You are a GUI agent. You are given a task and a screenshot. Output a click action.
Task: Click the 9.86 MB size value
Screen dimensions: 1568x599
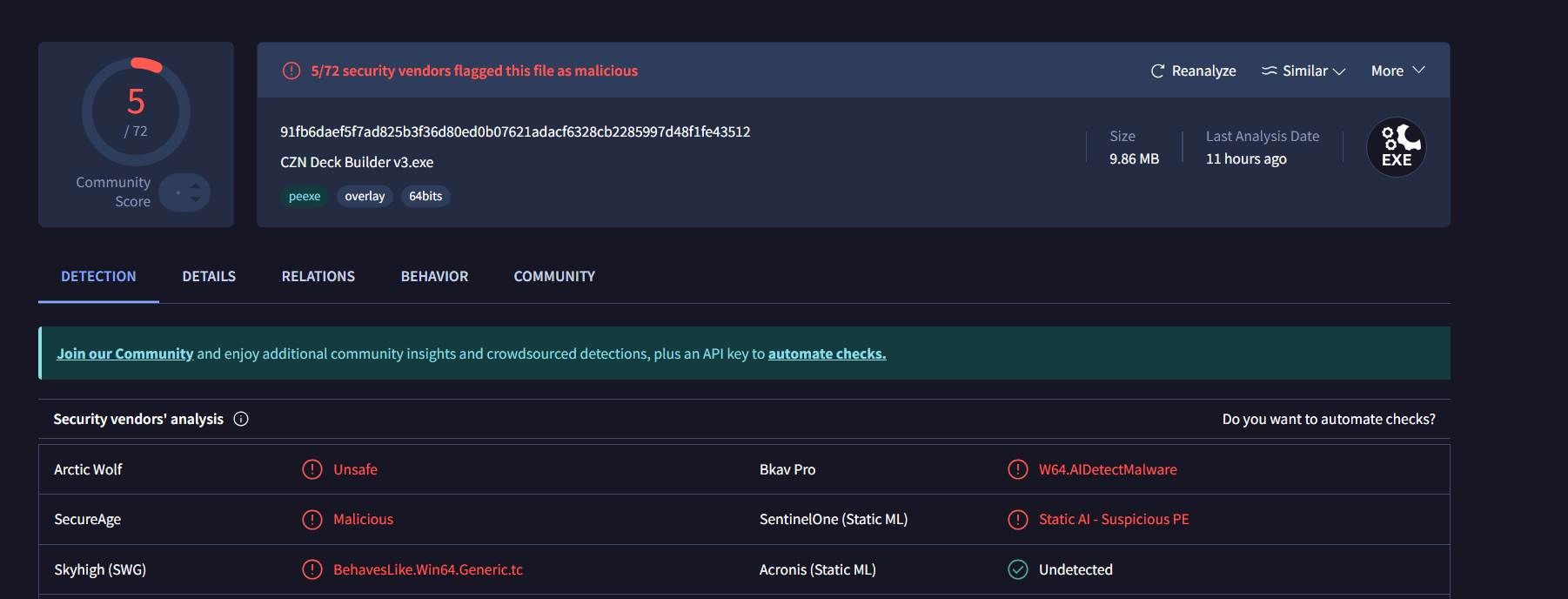coord(1134,158)
